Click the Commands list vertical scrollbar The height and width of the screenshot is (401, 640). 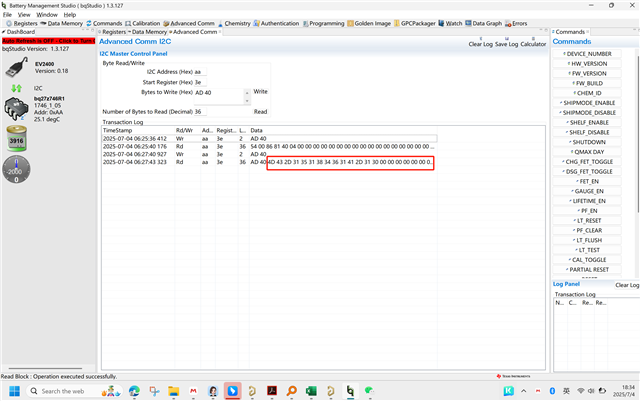[637, 135]
